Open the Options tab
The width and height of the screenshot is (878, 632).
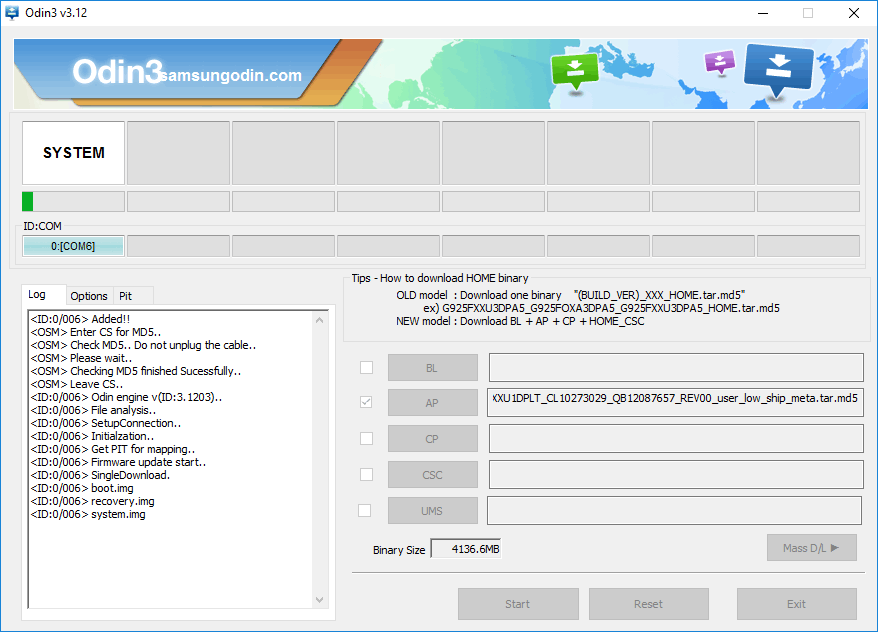[88, 296]
